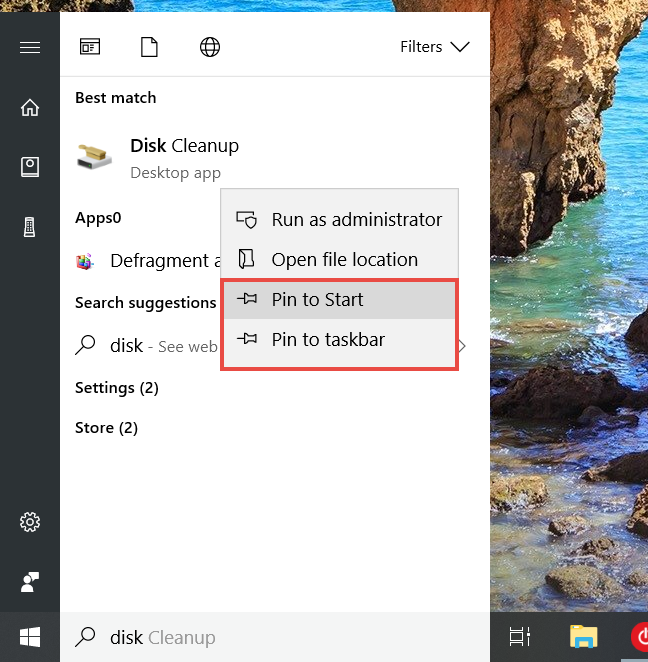Open Disk Cleanup best match result
The height and width of the screenshot is (662, 648).
point(275,157)
